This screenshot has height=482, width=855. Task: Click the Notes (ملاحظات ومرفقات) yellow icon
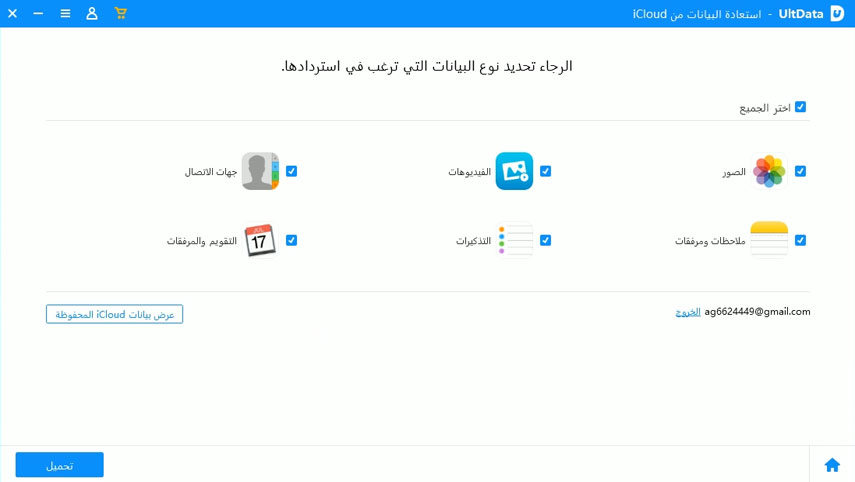(769, 240)
